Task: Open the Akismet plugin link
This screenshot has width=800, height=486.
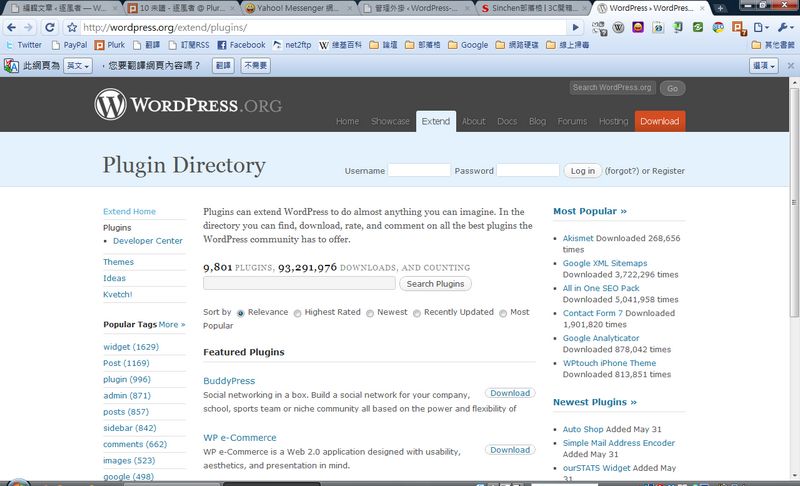Action: tap(578, 238)
